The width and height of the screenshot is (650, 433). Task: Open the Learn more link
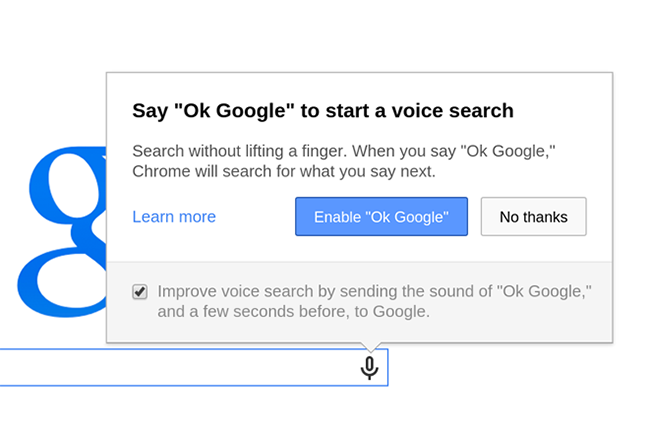pos(174,217)
